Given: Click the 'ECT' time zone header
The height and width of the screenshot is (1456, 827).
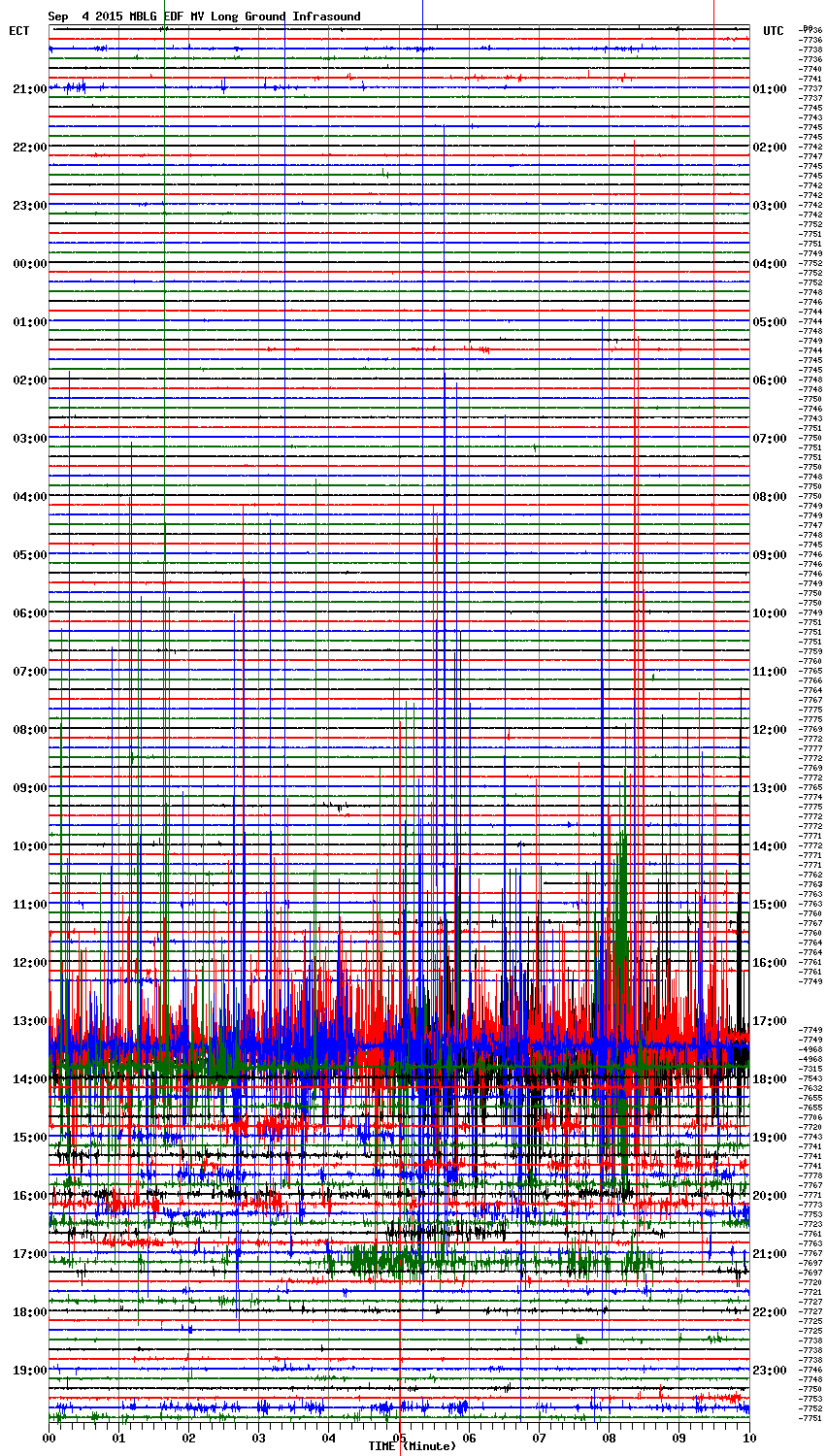Looking at the screenshot, I should coord(19,31).
